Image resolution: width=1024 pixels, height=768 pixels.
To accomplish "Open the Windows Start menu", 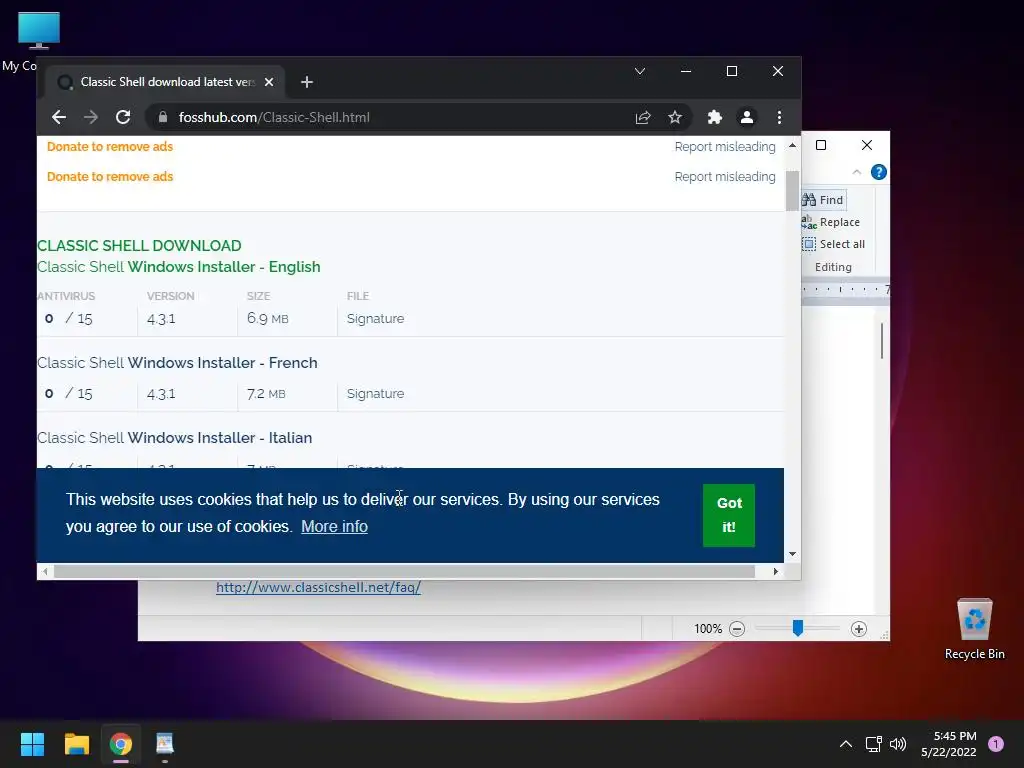I will coord(32,744).
